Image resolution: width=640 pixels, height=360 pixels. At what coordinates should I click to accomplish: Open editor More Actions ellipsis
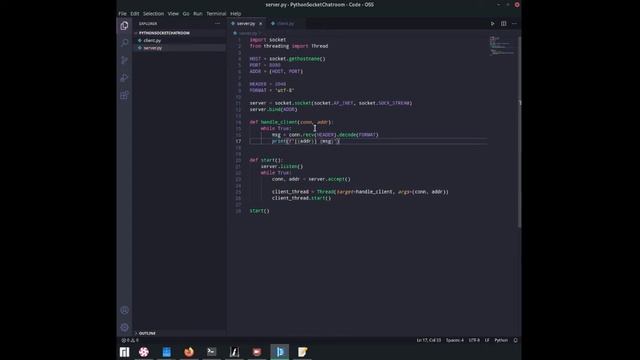pos(514,24)
